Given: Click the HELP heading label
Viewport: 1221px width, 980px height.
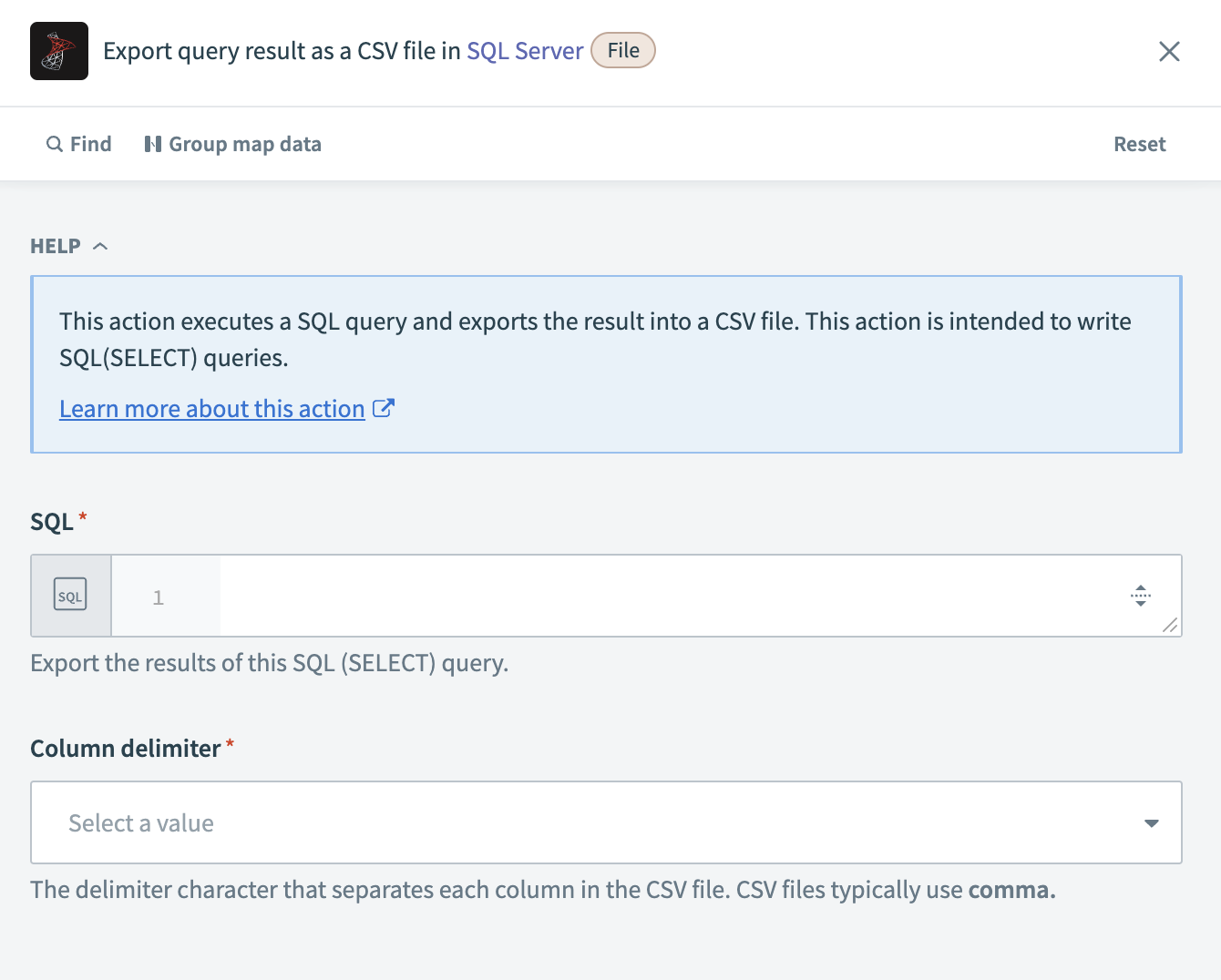Looking at the screenshot, I should tap(53, 245).
